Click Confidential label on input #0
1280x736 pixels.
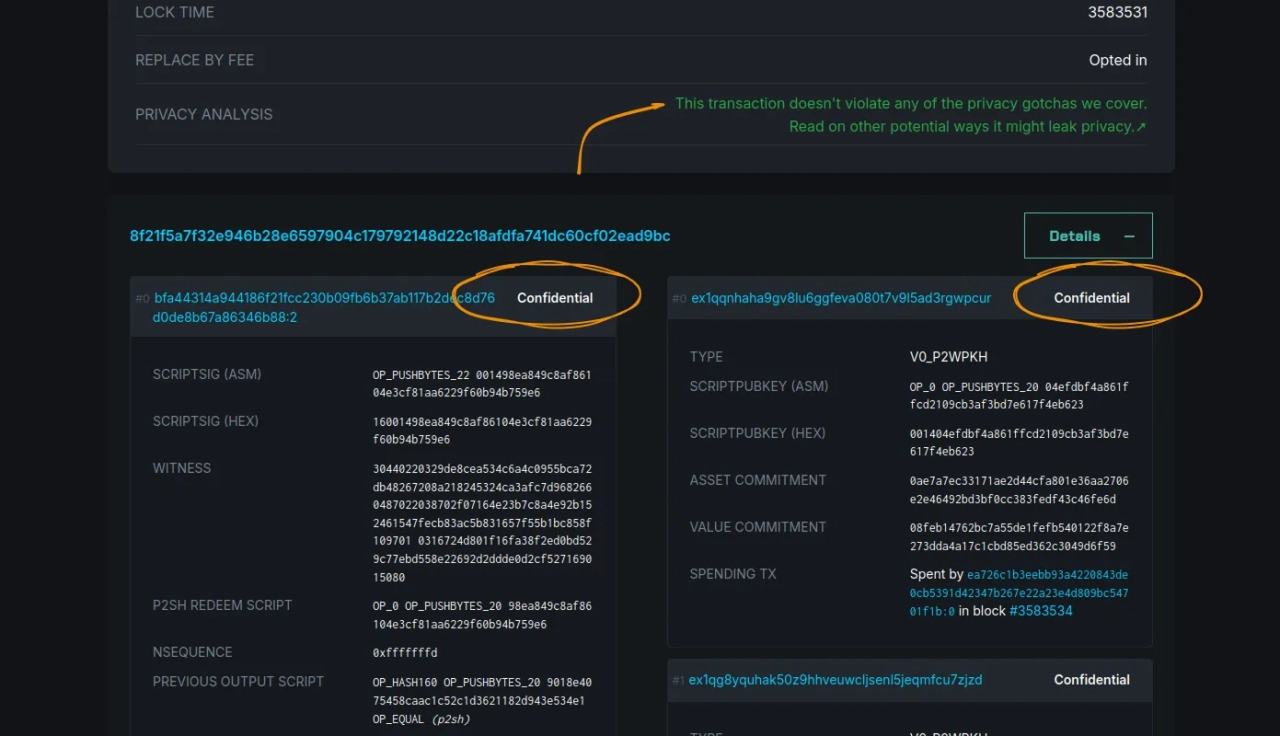click(x=555, y=298)
